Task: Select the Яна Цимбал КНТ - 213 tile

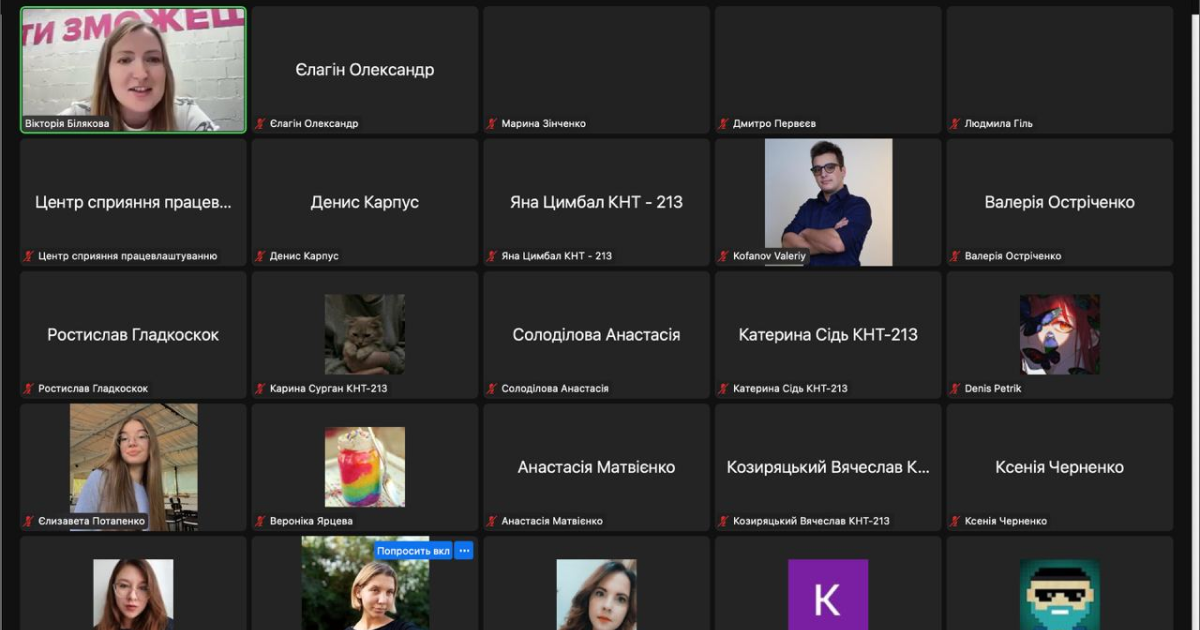Action: pos(596,202)
